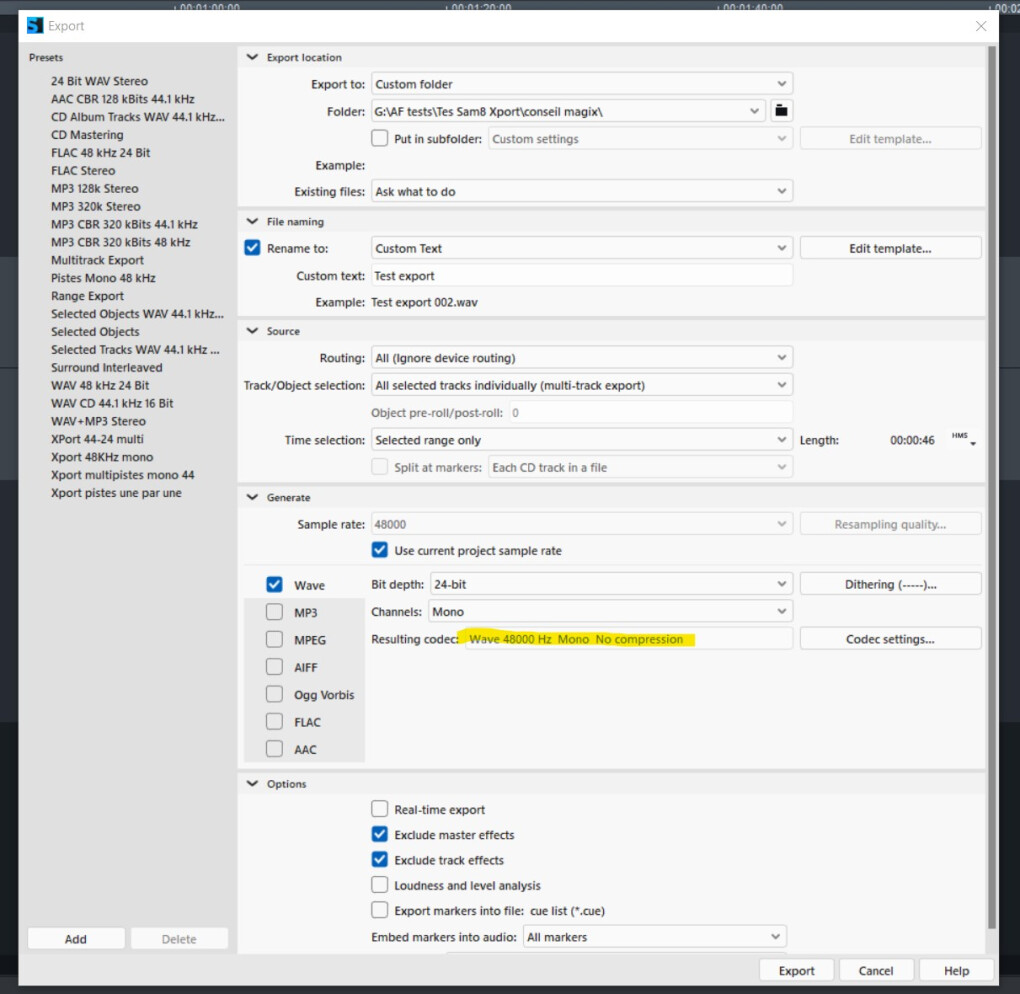
Task: Open the HMS time format selector
Action: (964, 439)
